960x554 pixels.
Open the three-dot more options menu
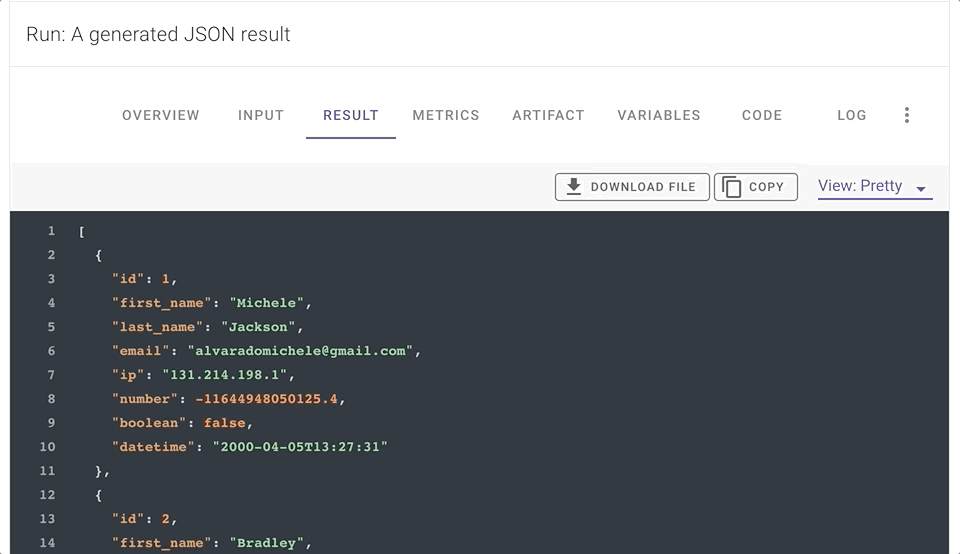click(x=906, y=115)
